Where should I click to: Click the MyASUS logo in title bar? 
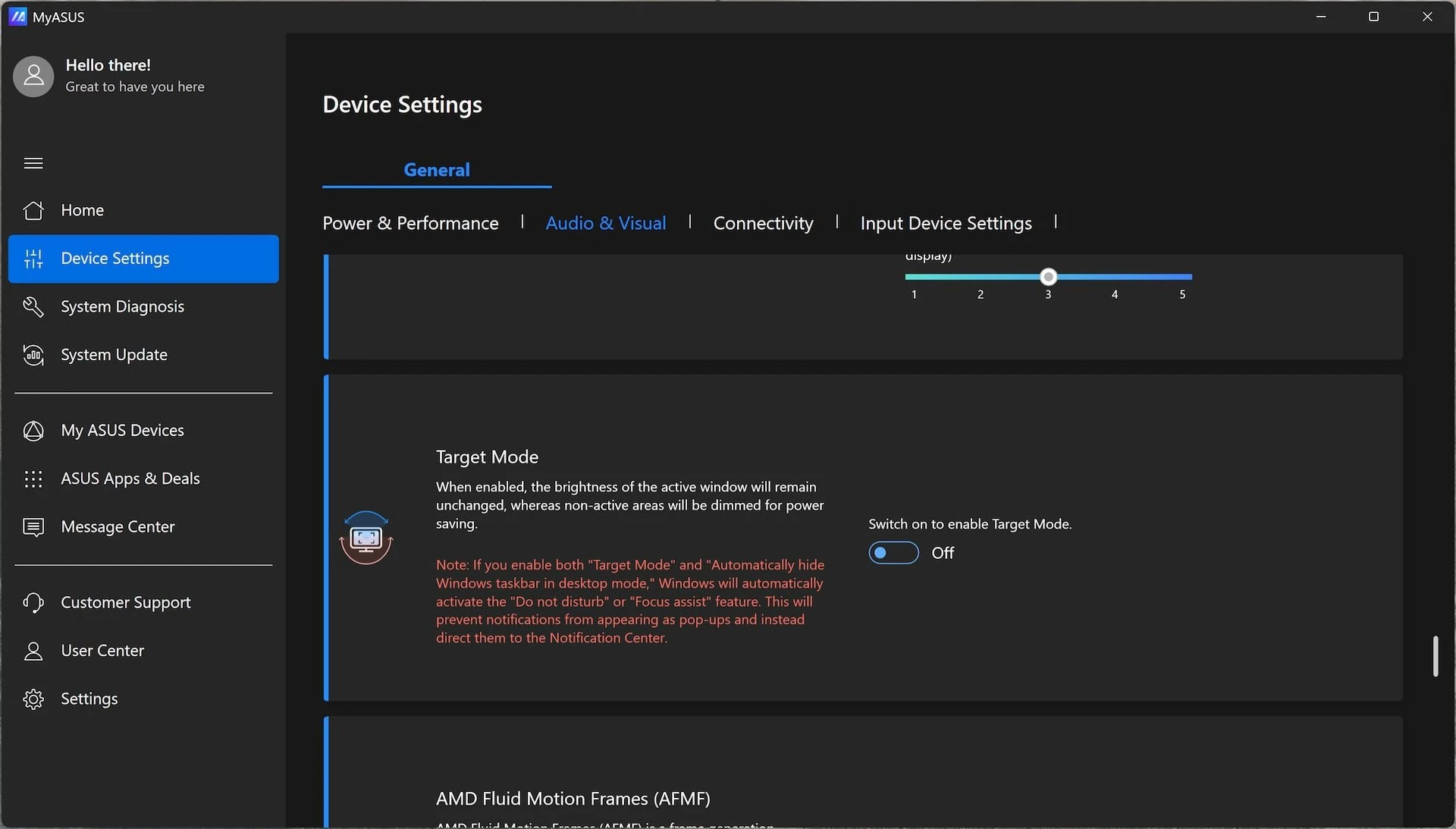pos(17,17)
